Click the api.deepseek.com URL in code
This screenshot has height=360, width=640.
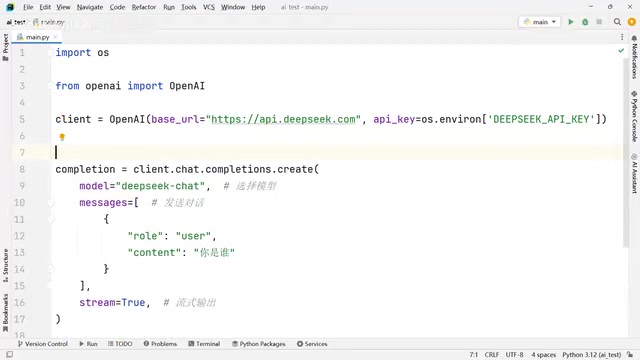(283, 119)
